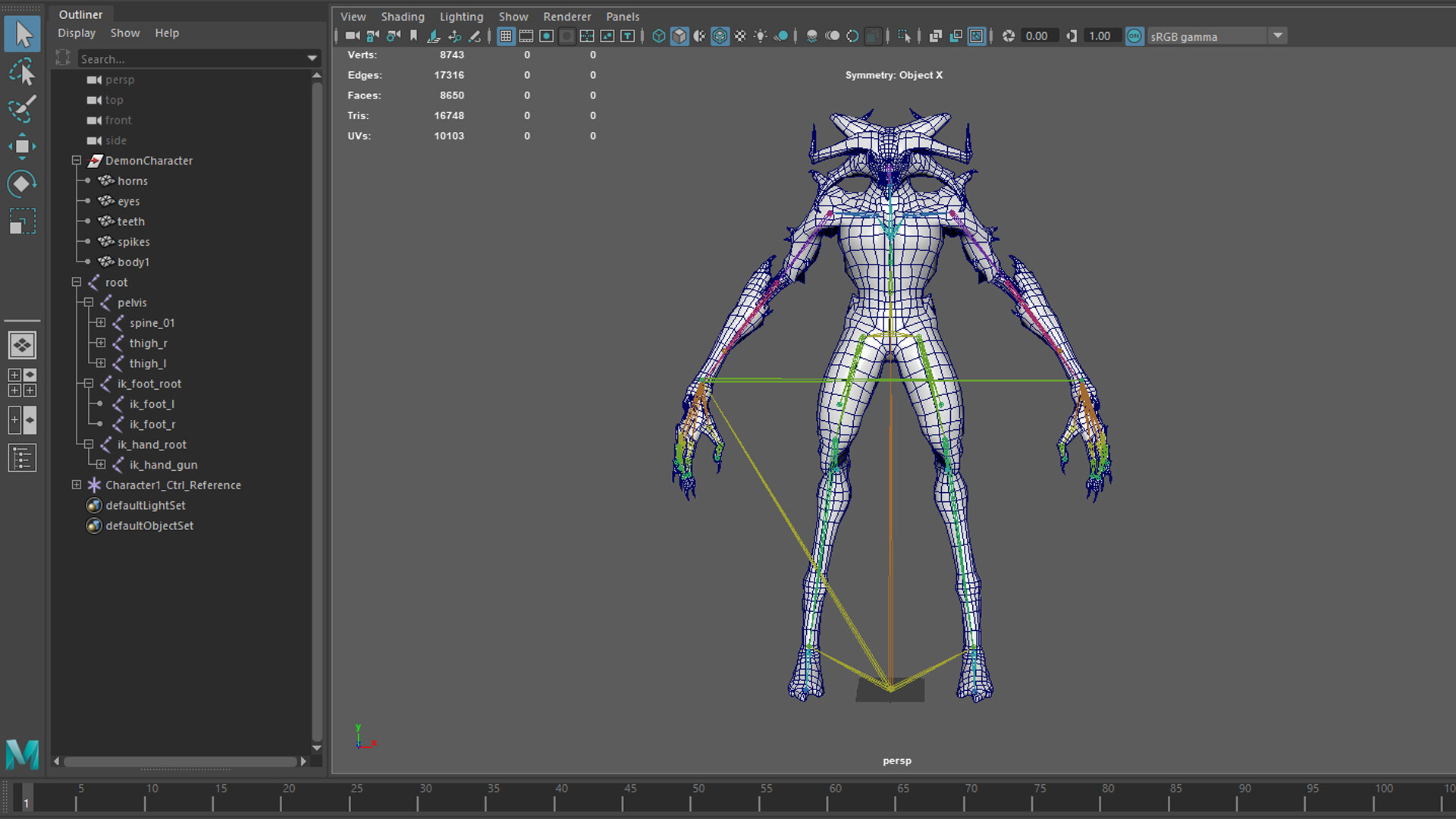
Task: Select the Move tool in toolbox
Action: click(x=23, y=146)
